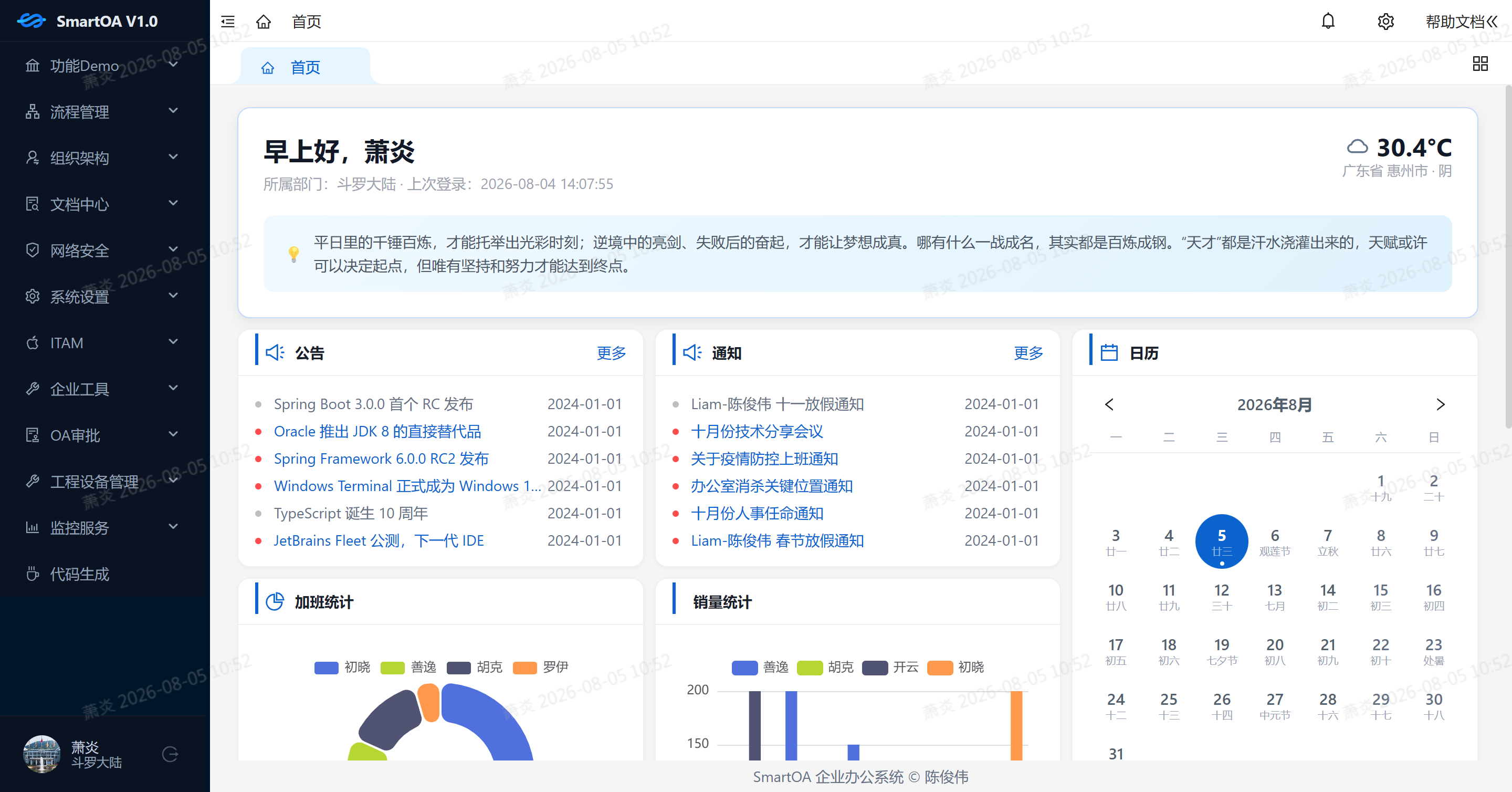Select August 27 中元节 in calendar
The width and height of the screenshot is (1512, 792).
pyautogui.click(x=1274, y=706)
